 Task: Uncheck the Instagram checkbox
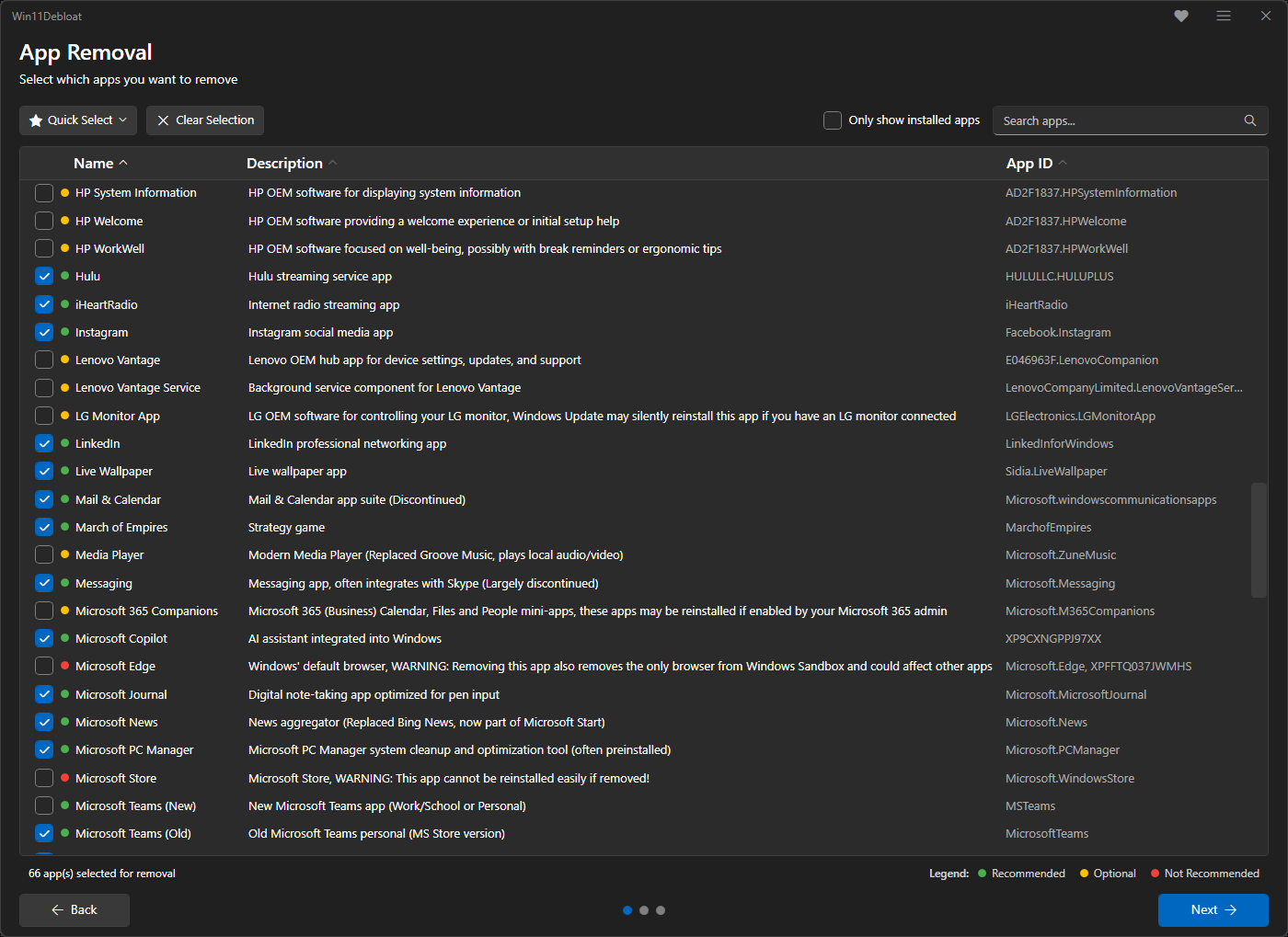point(44,332)
